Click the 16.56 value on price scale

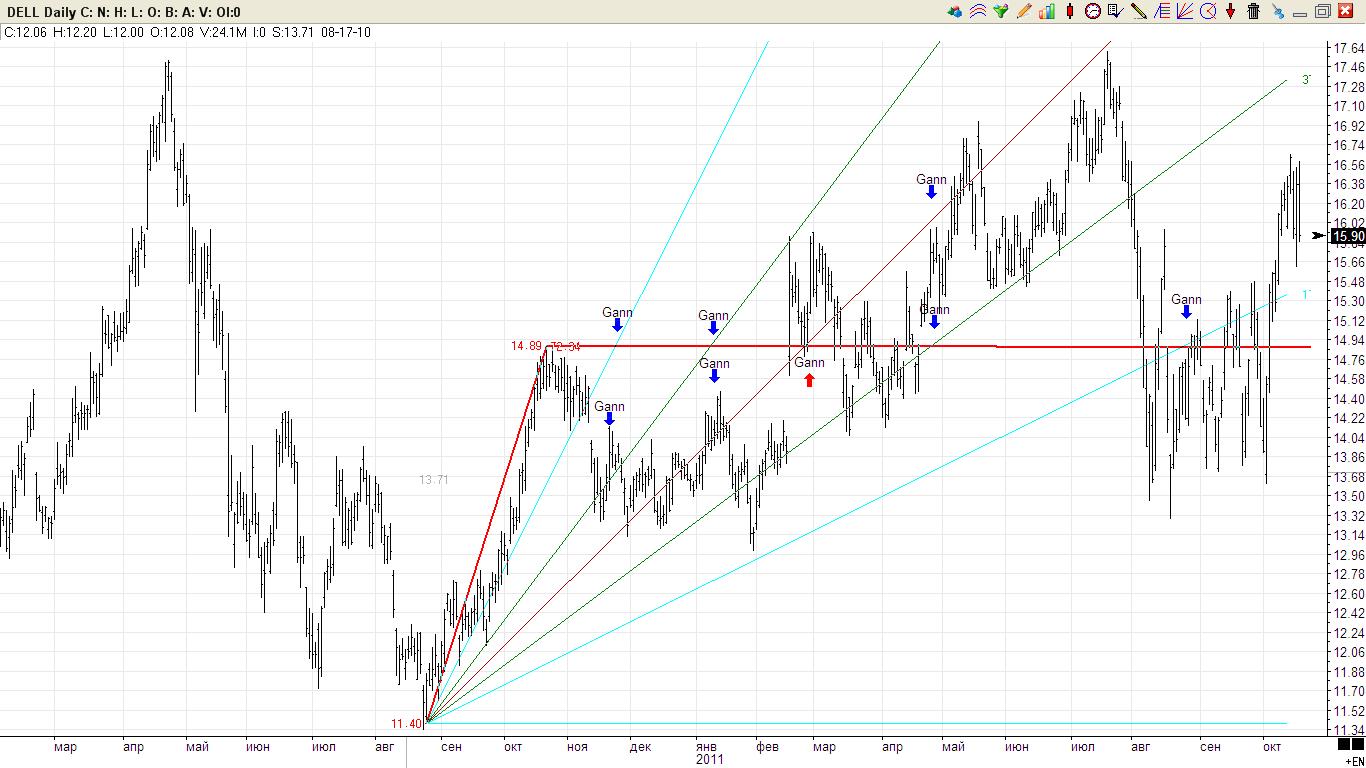pos(1348,165)
